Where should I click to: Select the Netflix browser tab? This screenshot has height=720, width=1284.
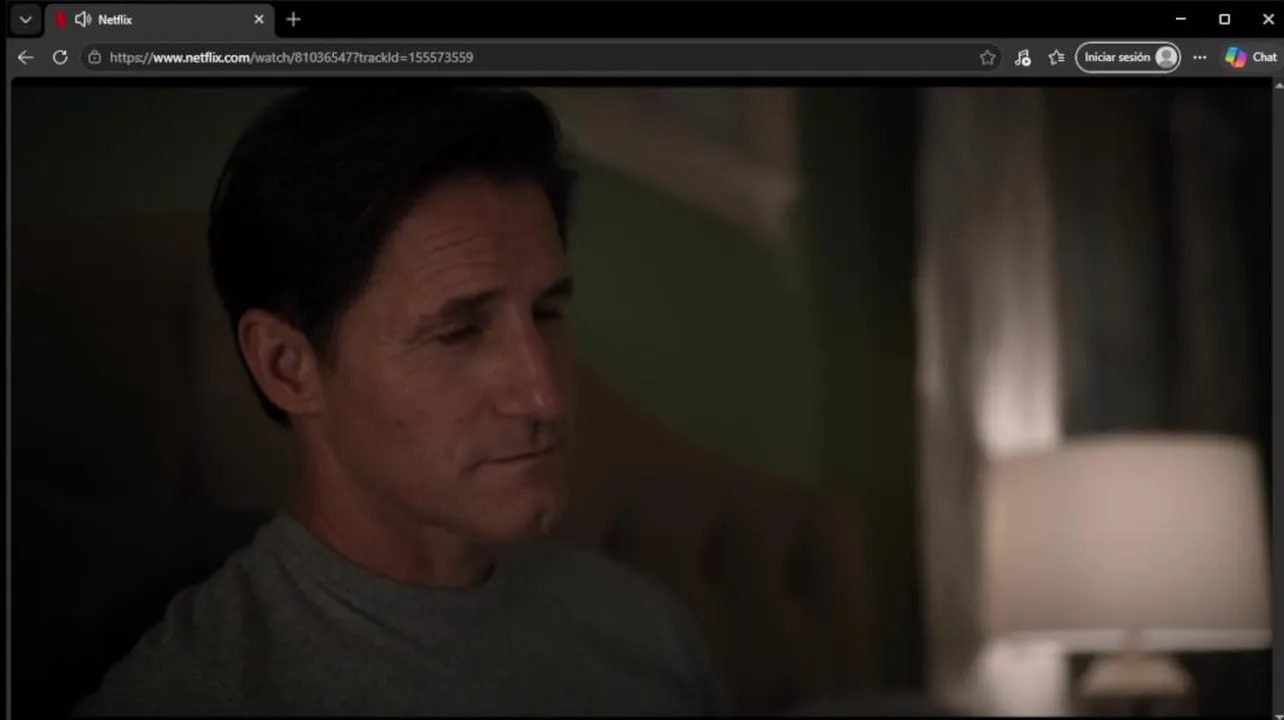pos(159,19)
